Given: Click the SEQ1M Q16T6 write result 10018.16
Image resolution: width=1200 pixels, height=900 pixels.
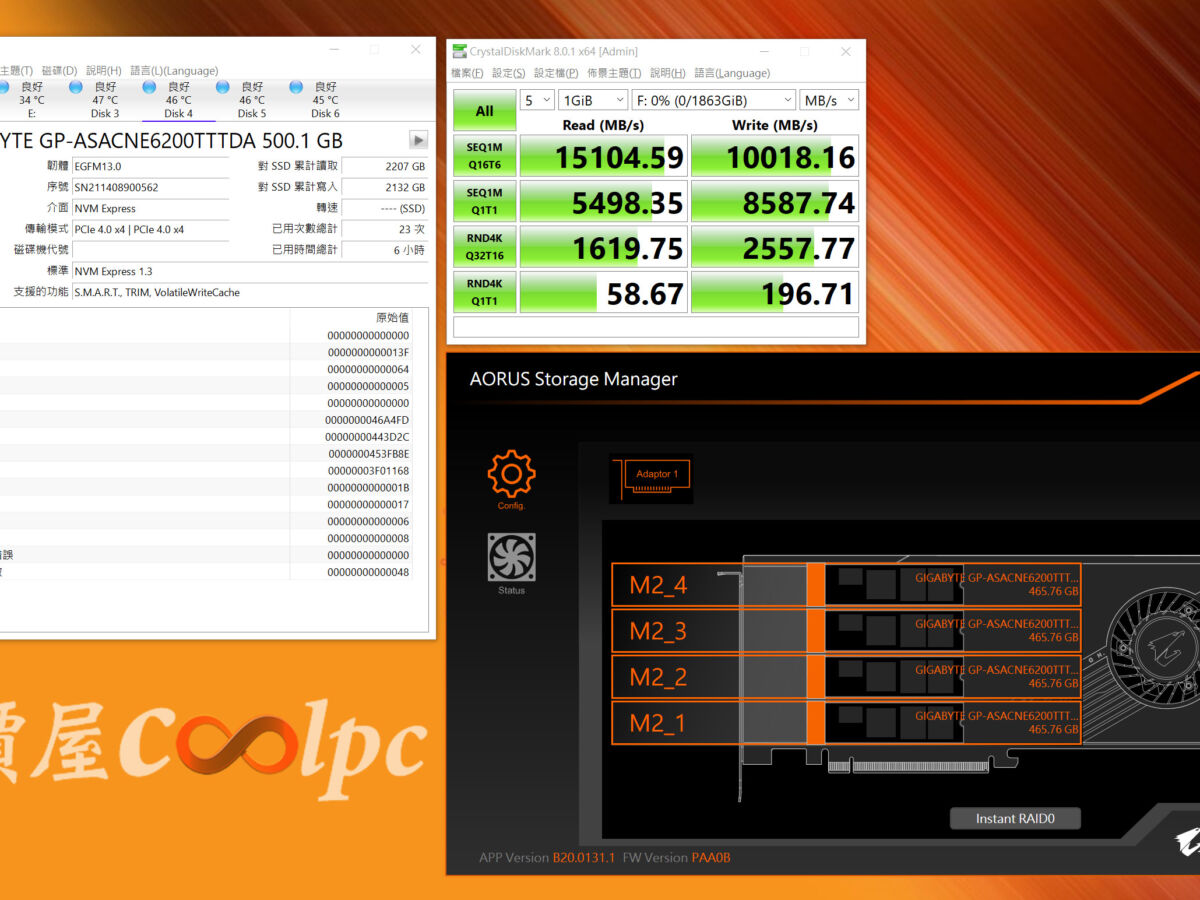Looking at the screenshot, I should (775, 156).
